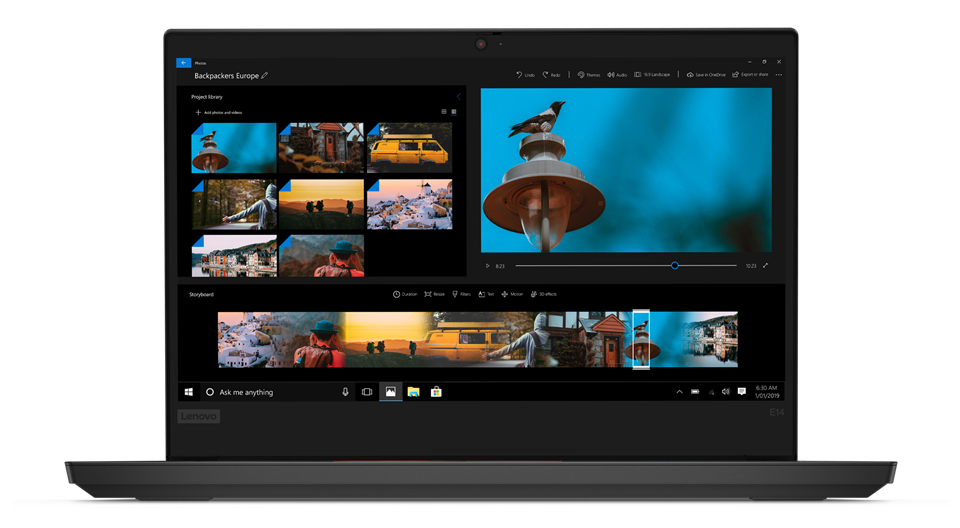Click Export or share
960x528 pixels.
click(x=750, y=75)
